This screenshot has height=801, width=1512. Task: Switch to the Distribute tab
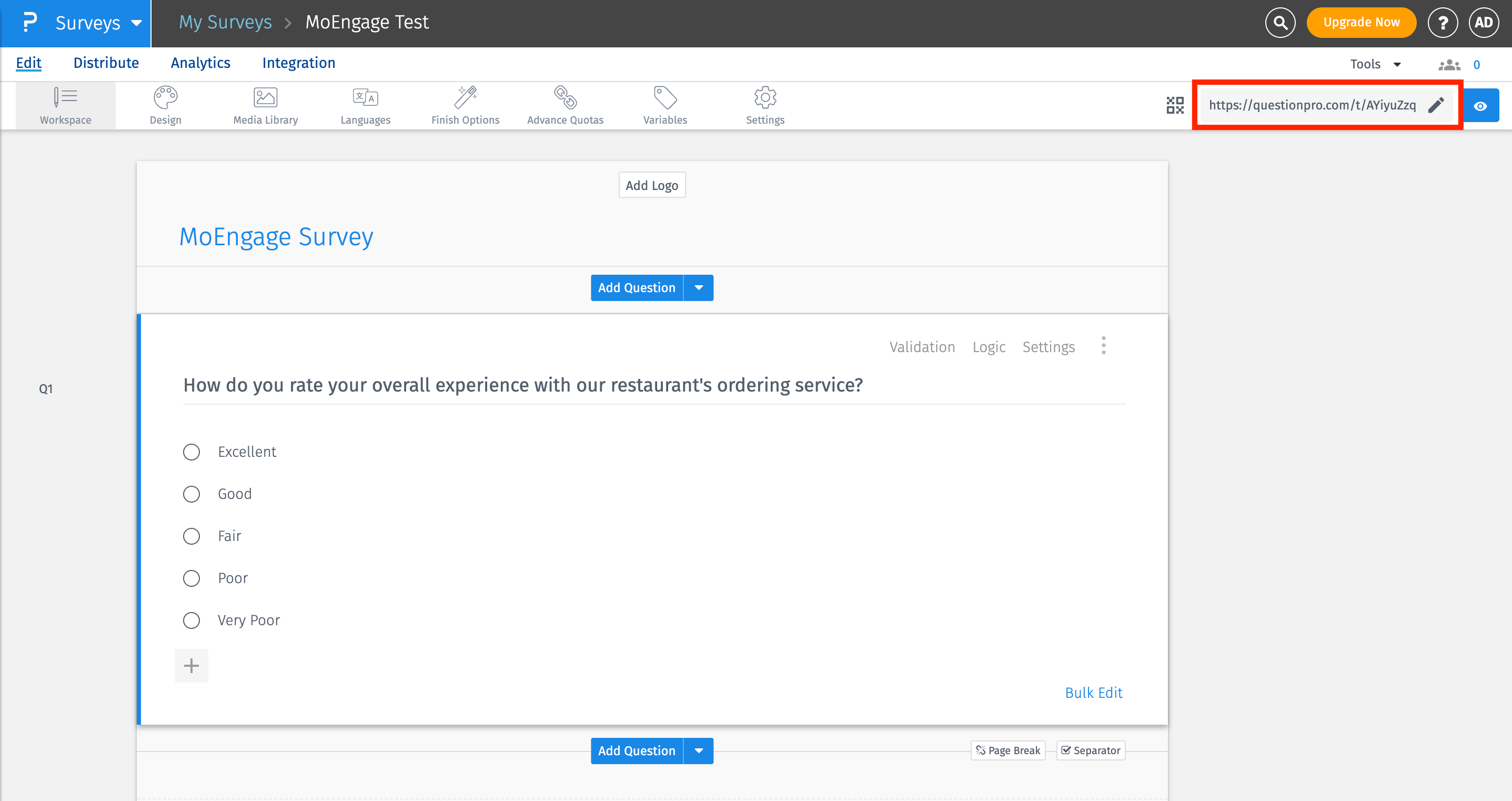pos(106,63)
